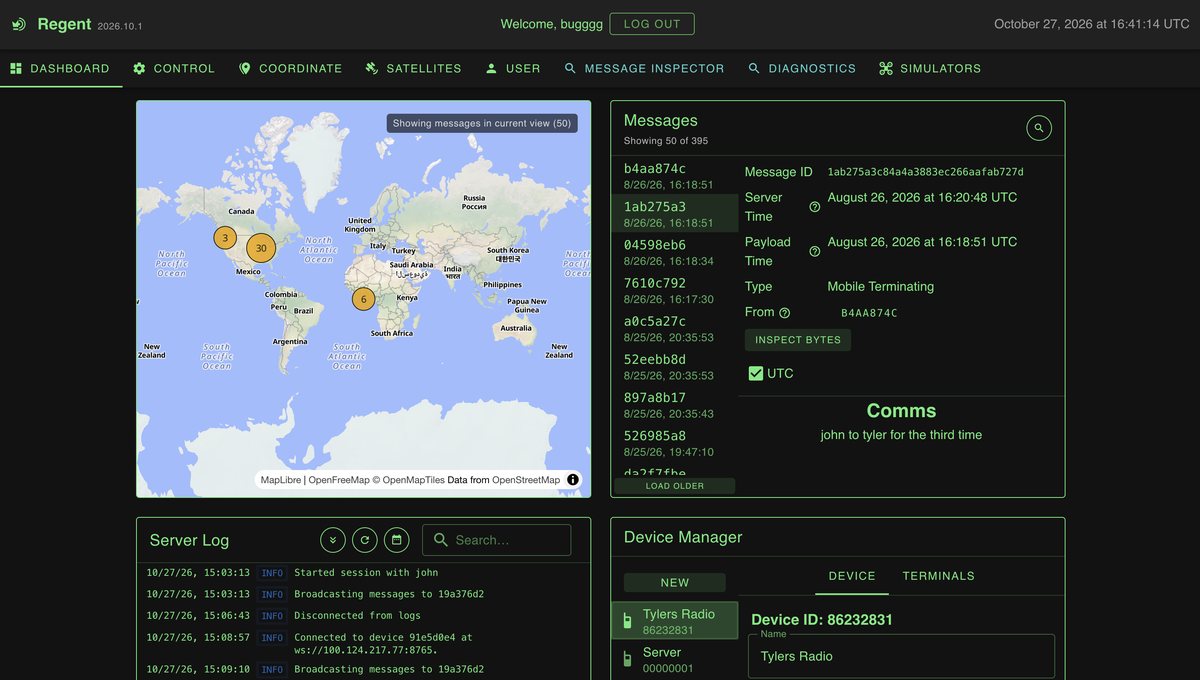Select message 897a8b17

pyautogui.click(x=674, y=404)
